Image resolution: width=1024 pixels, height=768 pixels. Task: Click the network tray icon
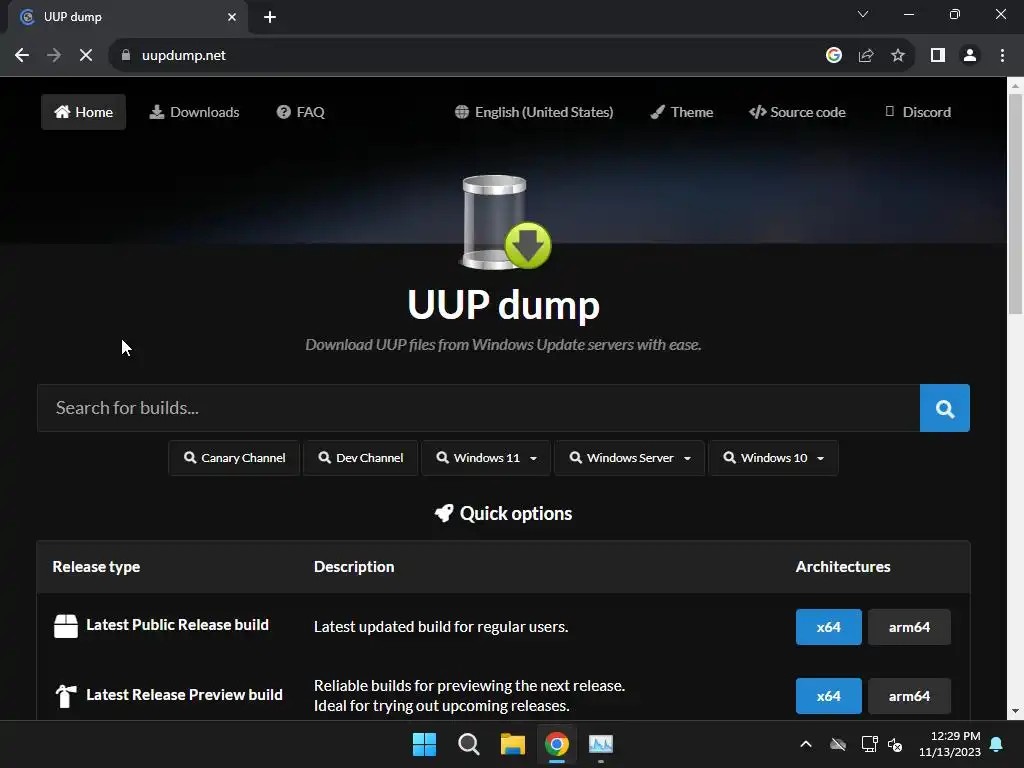coord(869,744)
